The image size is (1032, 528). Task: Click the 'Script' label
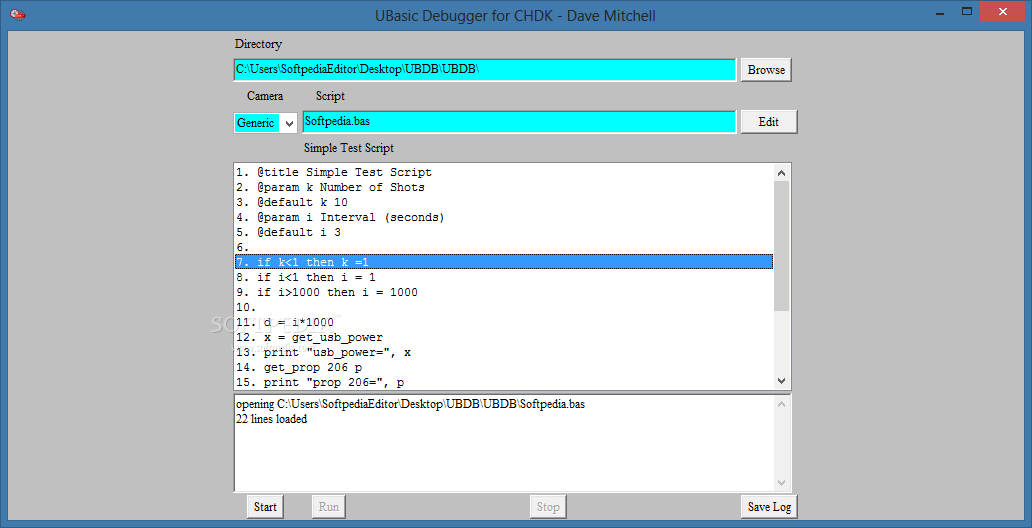point(330,96)
